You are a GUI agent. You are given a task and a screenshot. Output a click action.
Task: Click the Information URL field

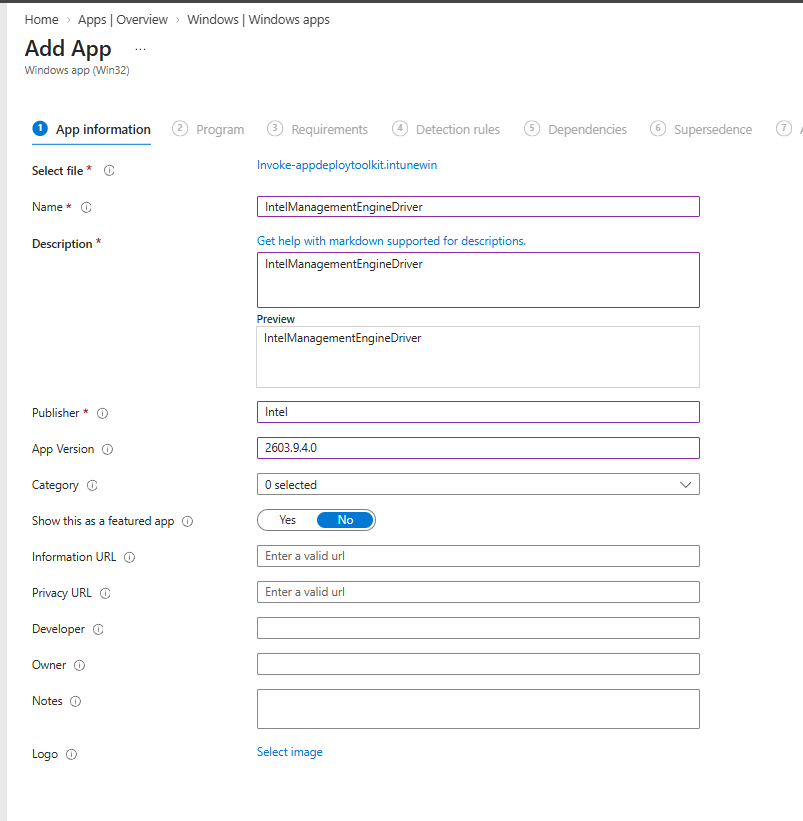[x=478, y=556]
